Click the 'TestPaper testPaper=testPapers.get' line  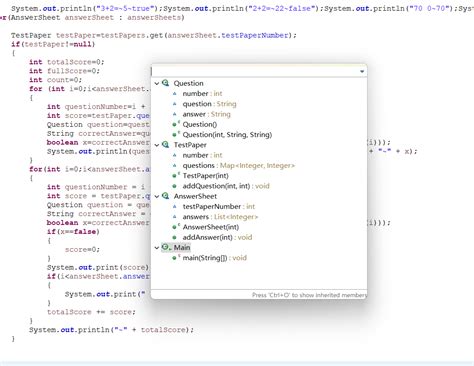click(x=154, y=35)
